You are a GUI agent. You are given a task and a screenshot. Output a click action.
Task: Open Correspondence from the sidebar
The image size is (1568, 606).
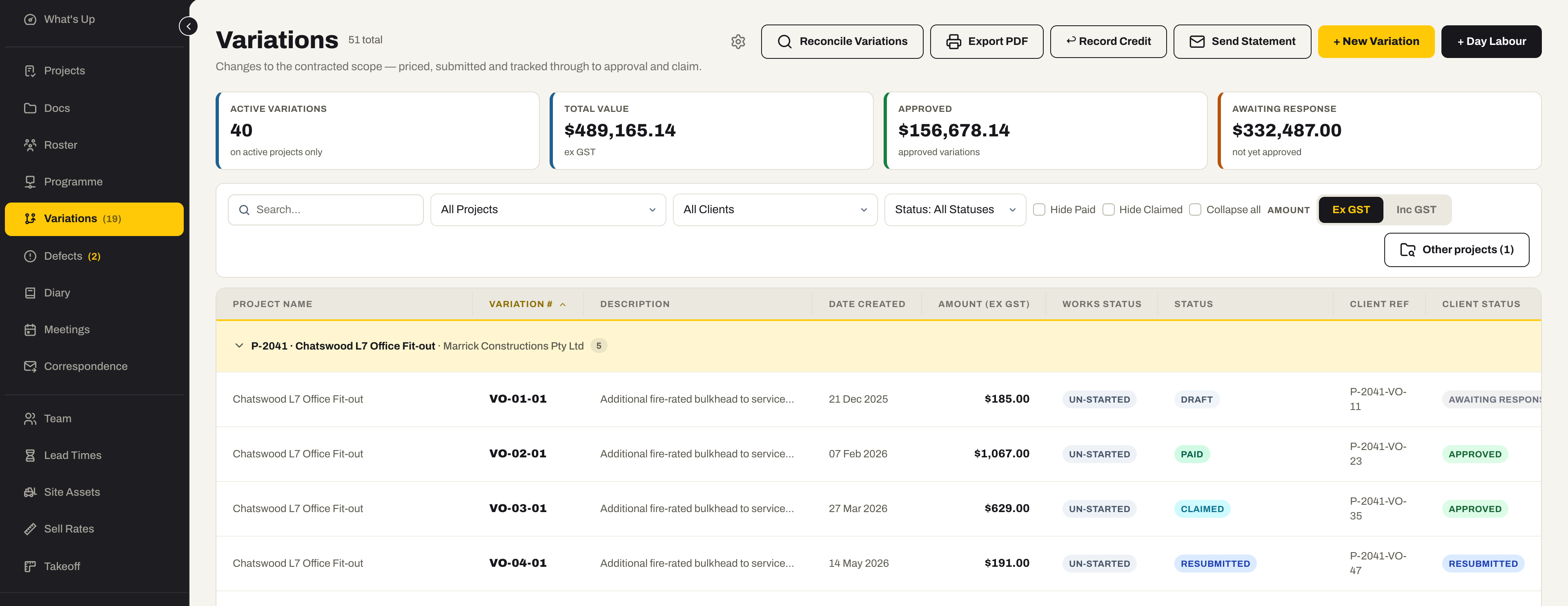tap(94, 366)
